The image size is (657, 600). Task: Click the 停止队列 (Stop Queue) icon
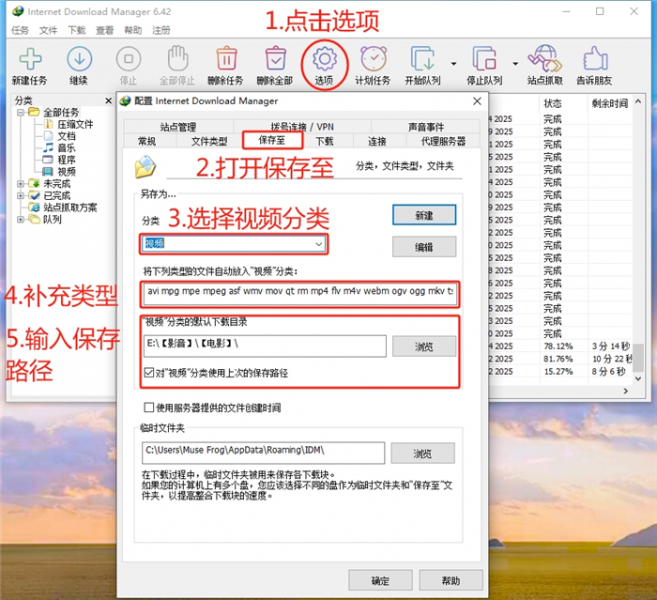coord(484,58)
